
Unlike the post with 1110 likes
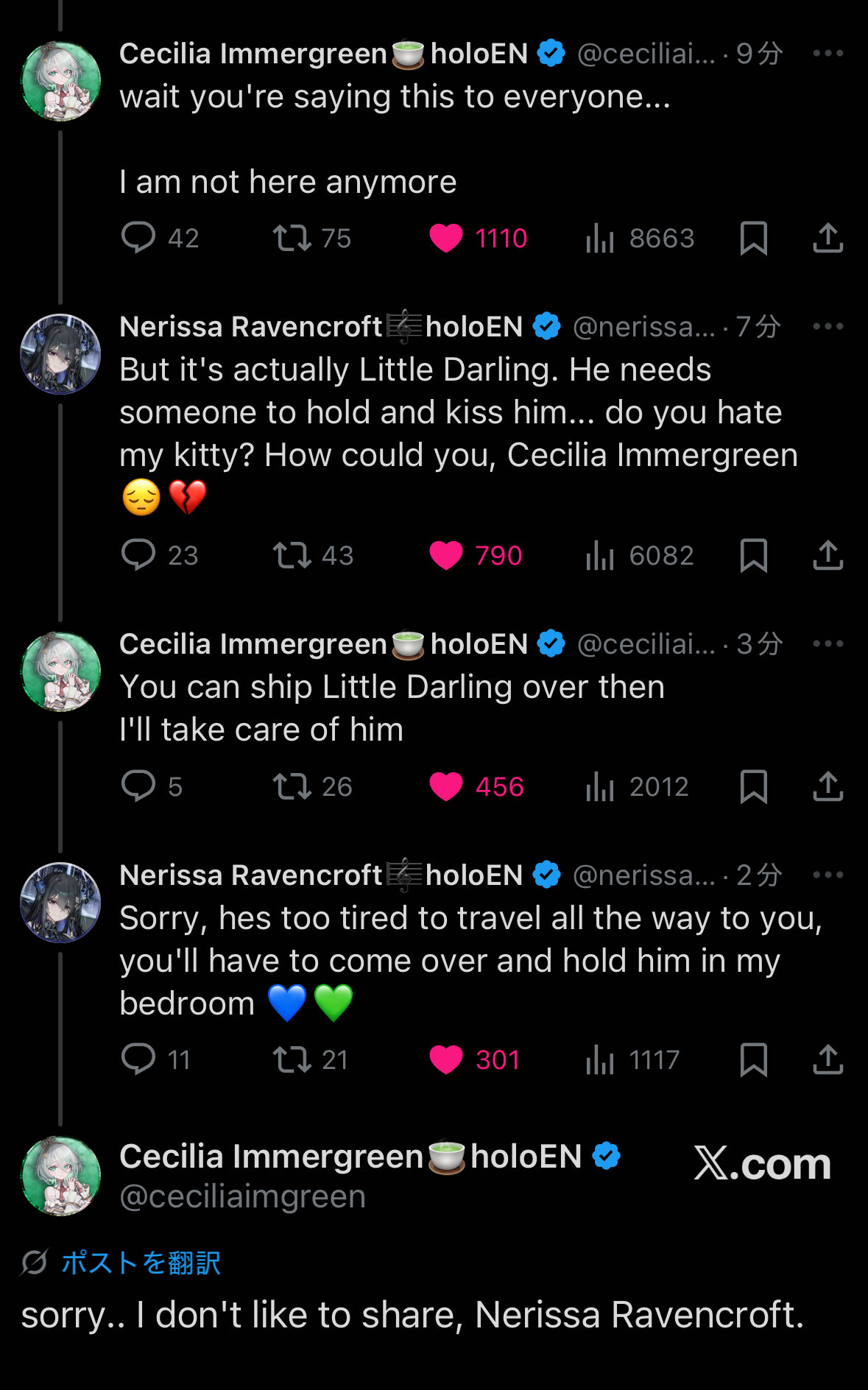coord(446,238)
